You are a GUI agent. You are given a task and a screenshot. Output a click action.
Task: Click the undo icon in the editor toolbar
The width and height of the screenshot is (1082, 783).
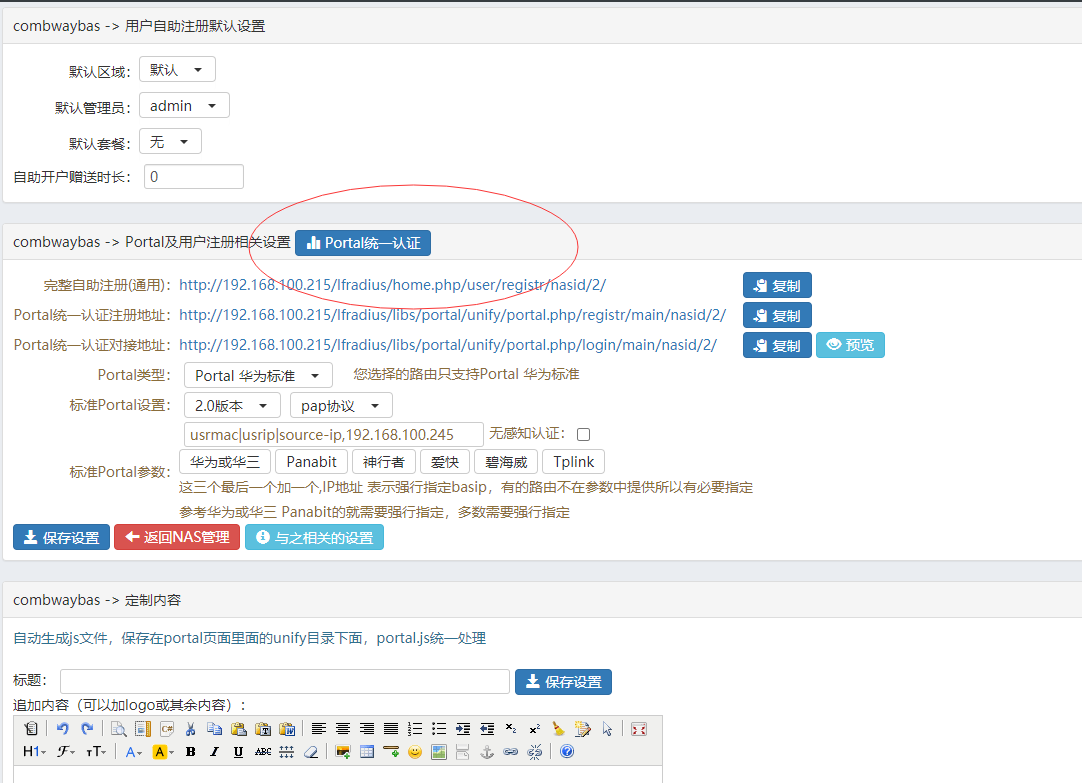[x=62, y=729]
